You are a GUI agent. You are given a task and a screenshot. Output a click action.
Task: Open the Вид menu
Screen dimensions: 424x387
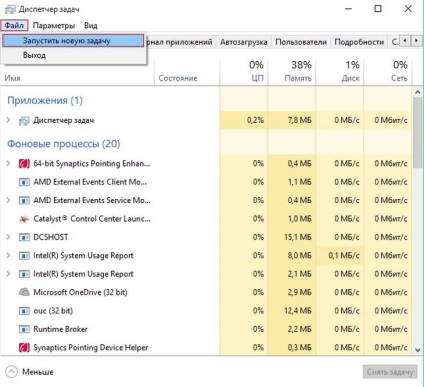pyautogui.click(x=91, y=26)
